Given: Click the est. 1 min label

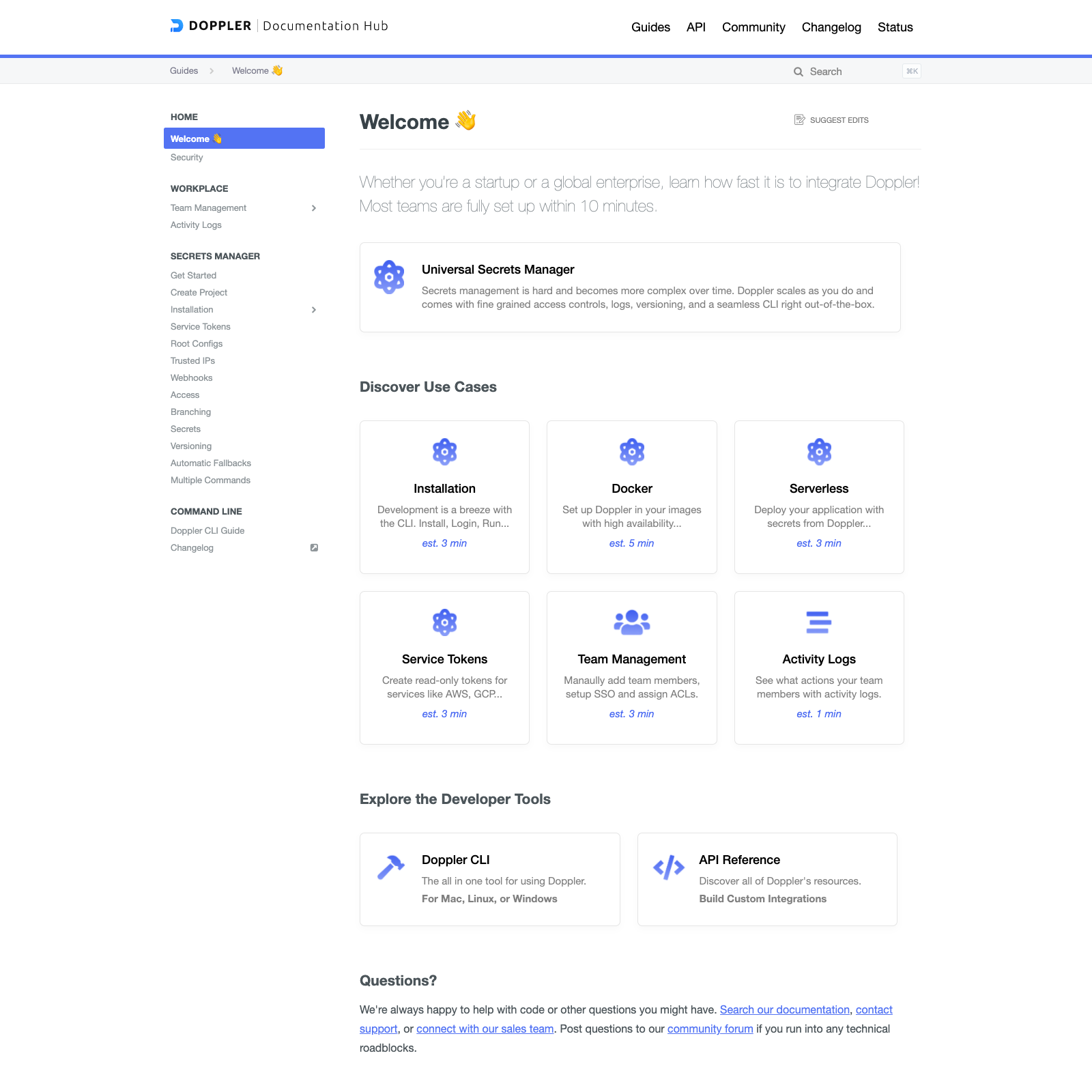Looking at the screenshot, I should coord(819,714).
